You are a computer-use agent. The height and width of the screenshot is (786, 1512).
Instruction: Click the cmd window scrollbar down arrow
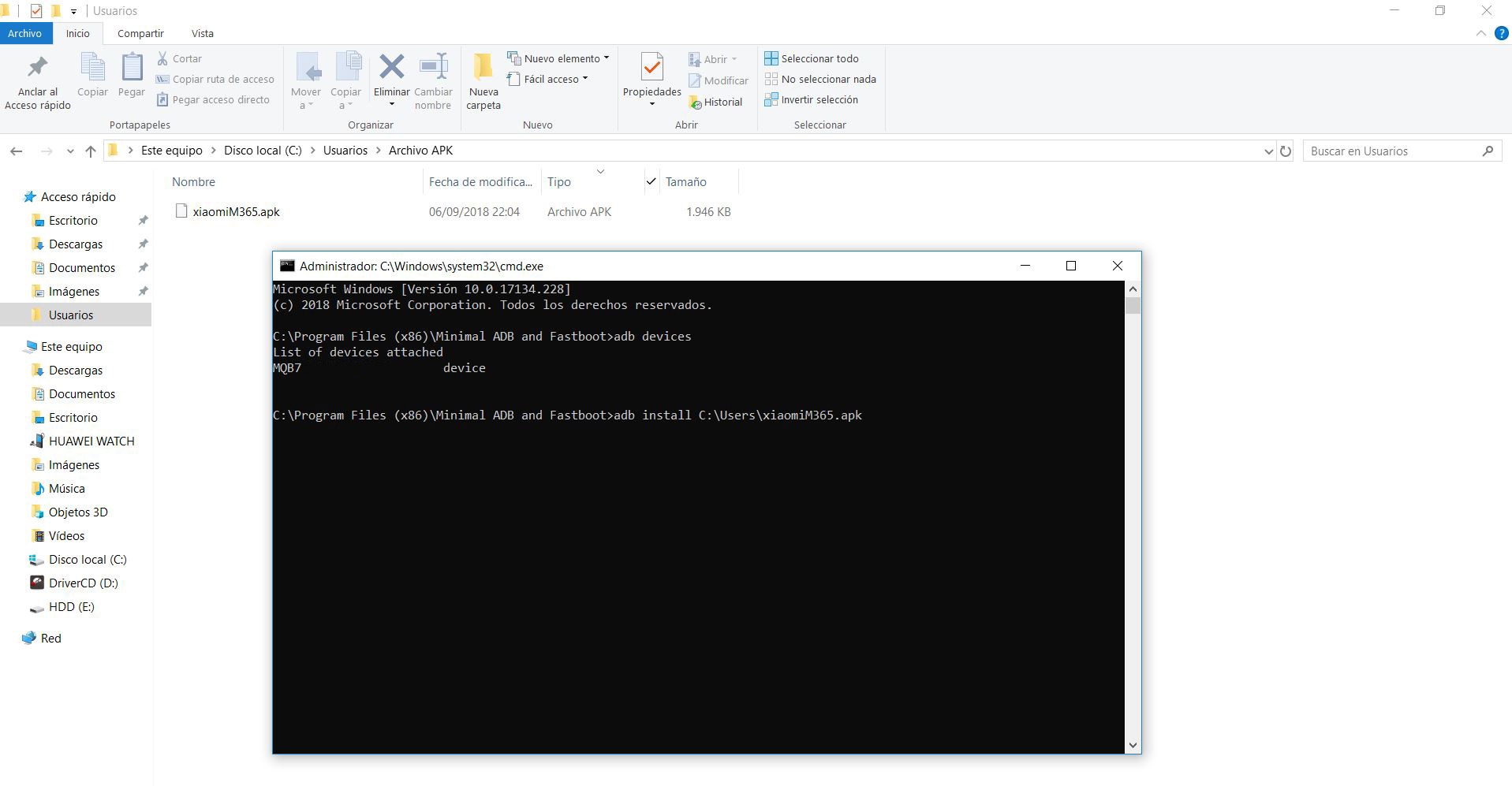pyautogui.click(x=1133, y=745)
